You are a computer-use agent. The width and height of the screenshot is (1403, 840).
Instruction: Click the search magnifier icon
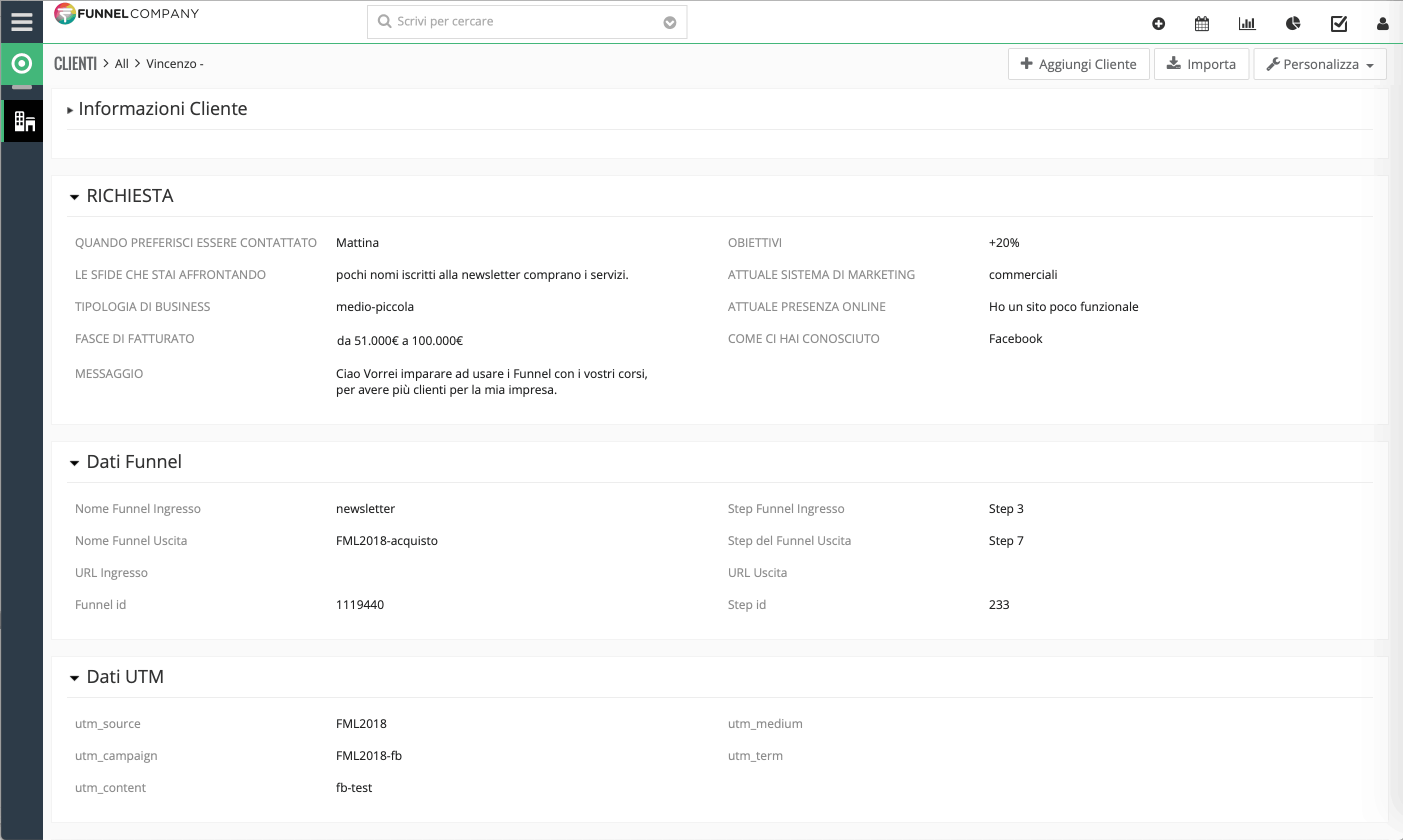(x=384, y=21)
